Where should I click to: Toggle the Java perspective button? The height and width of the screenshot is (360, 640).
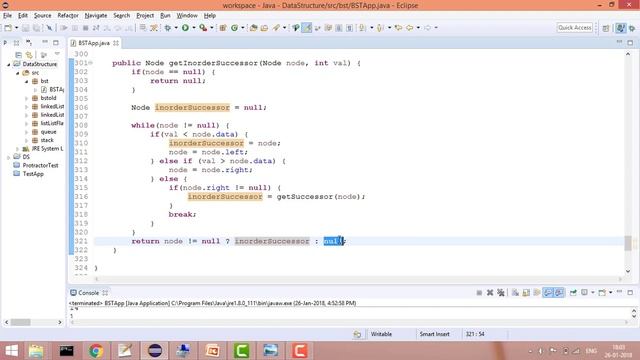[621, 28]
